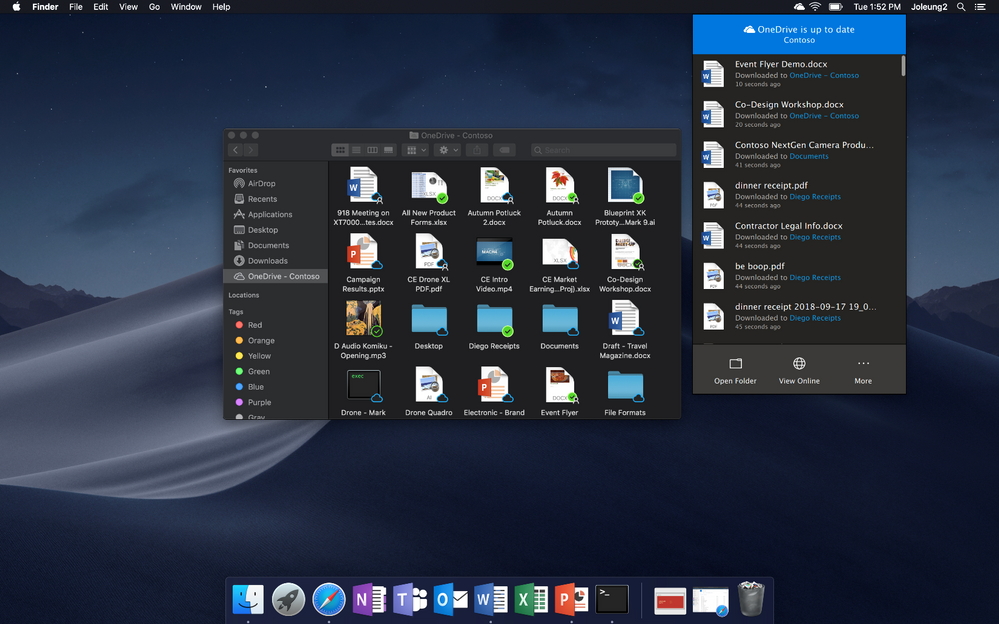
Task: Switch to list view in Finder
Action: [x=356, y=149]
